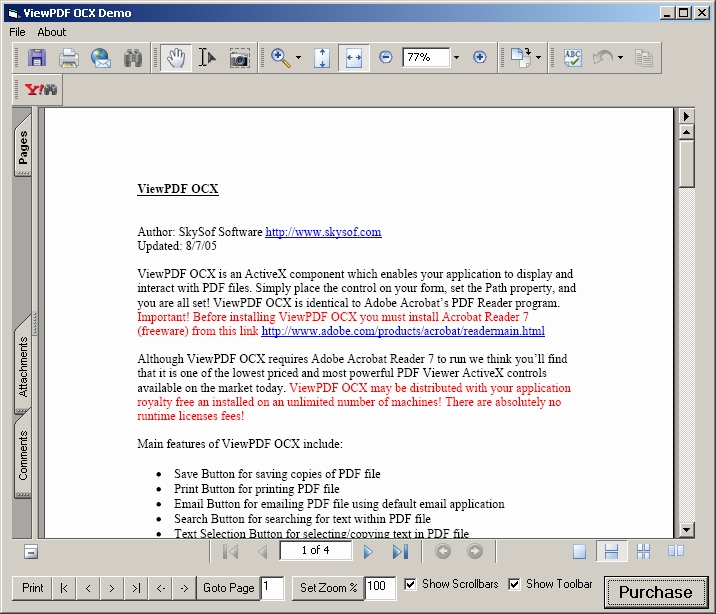Click the vertical scrollbar thumb
Screen dimensions: 716x614
[687, 163]
